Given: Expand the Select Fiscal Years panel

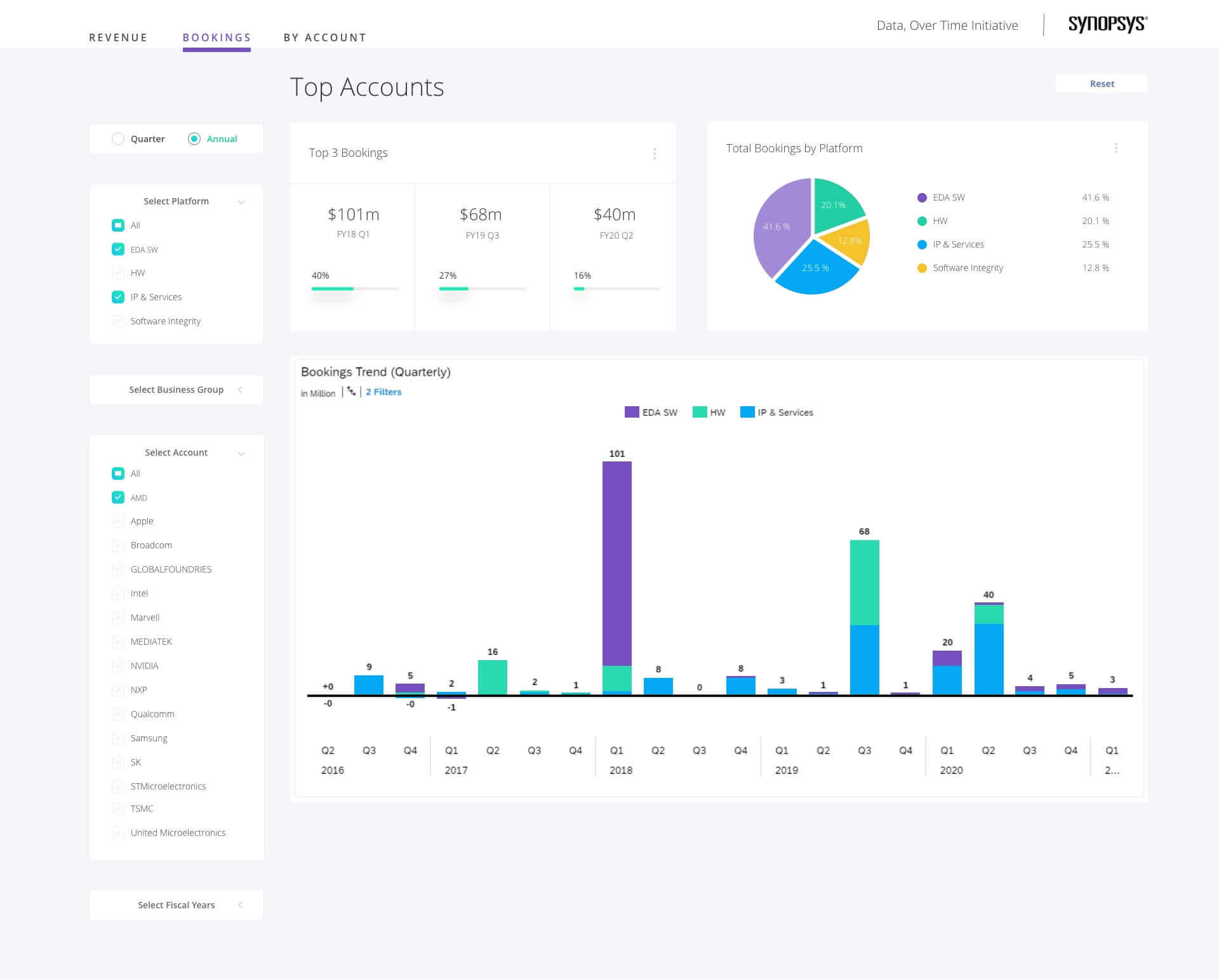Looking at the screenshot, I should [x=240, y=905].
